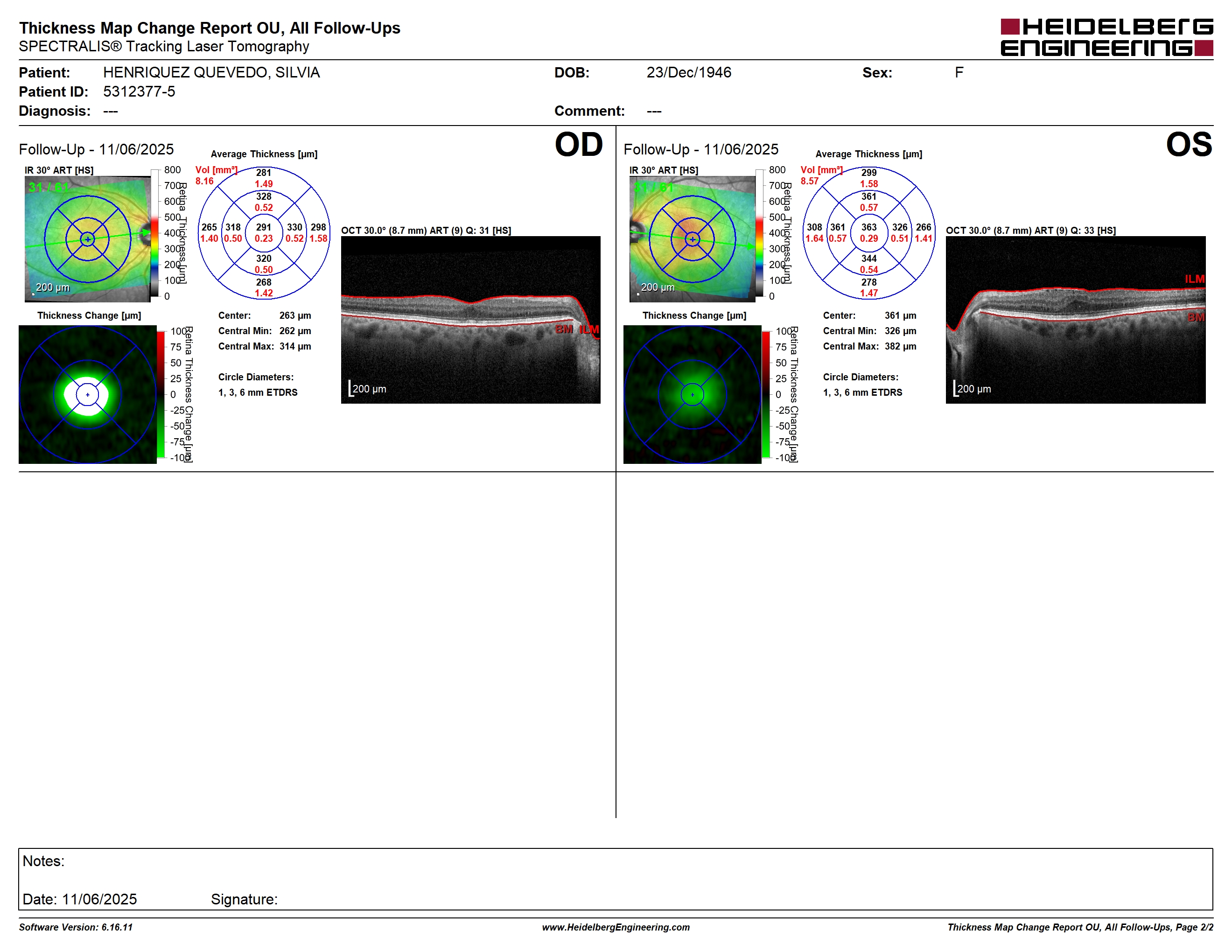This screenshot has height=952, width=1232.
Task: Click OD grid value '318'
Action: (233, 227)
